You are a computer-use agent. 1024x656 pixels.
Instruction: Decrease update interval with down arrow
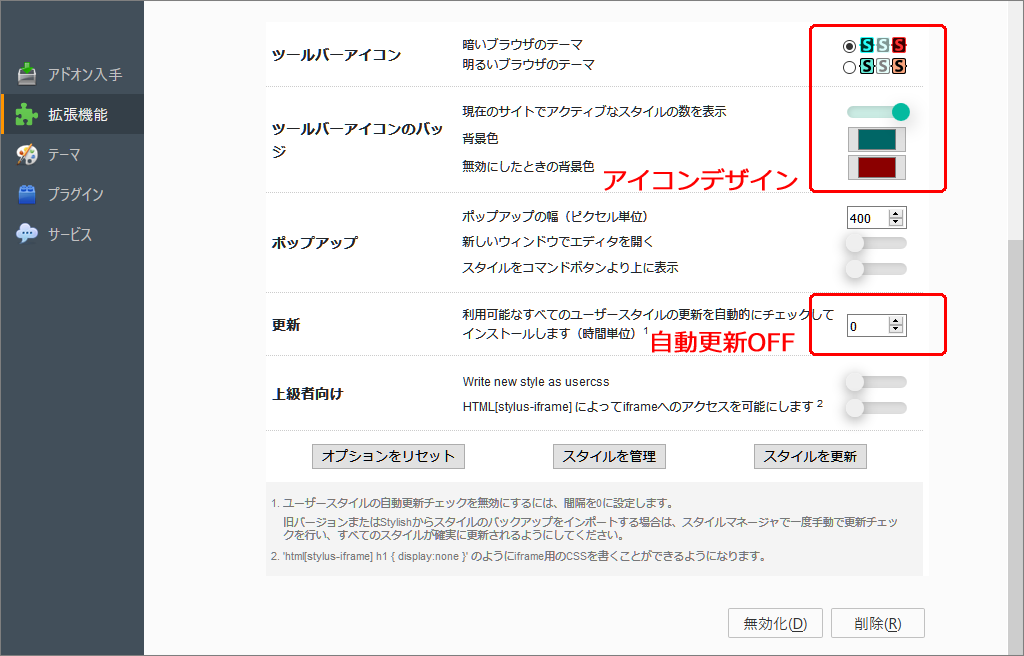pos(896,331)
